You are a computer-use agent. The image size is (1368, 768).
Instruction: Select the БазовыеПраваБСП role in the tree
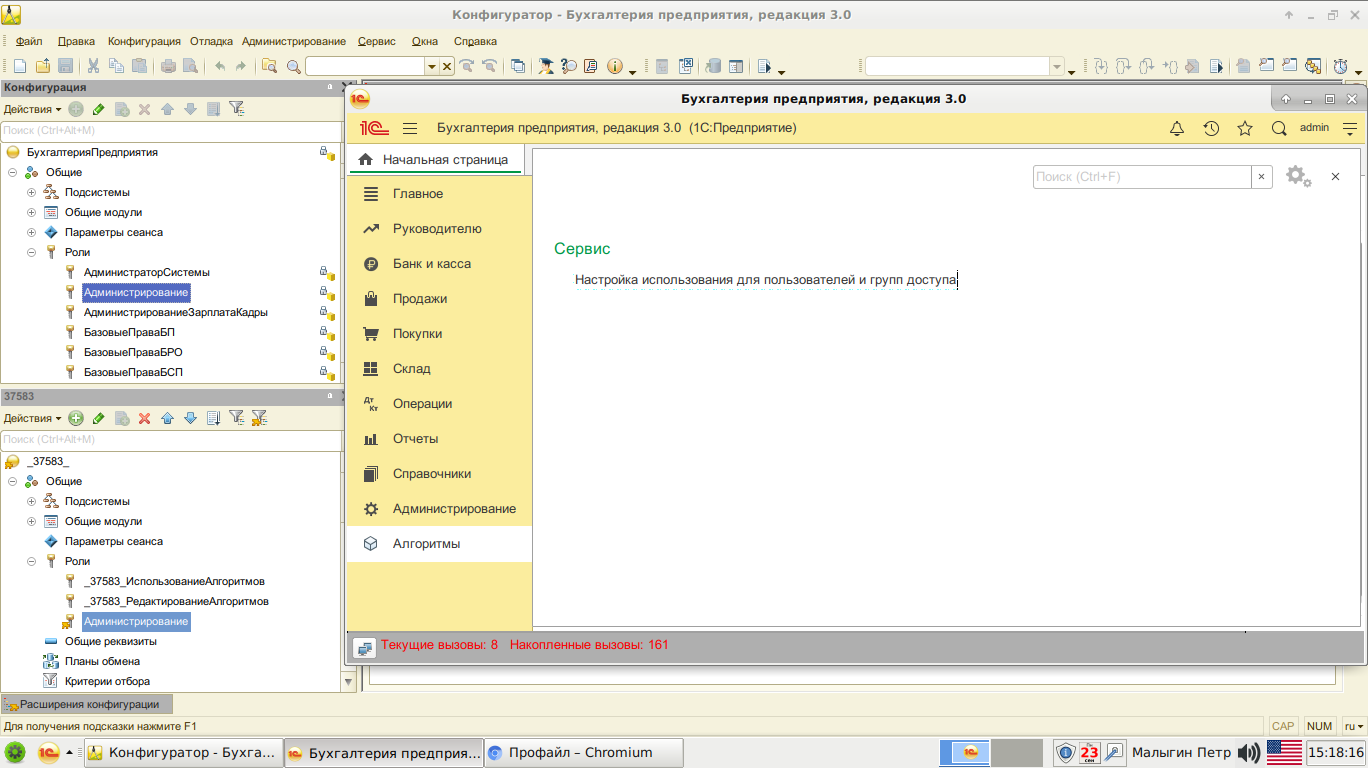(x=133, y=372)
